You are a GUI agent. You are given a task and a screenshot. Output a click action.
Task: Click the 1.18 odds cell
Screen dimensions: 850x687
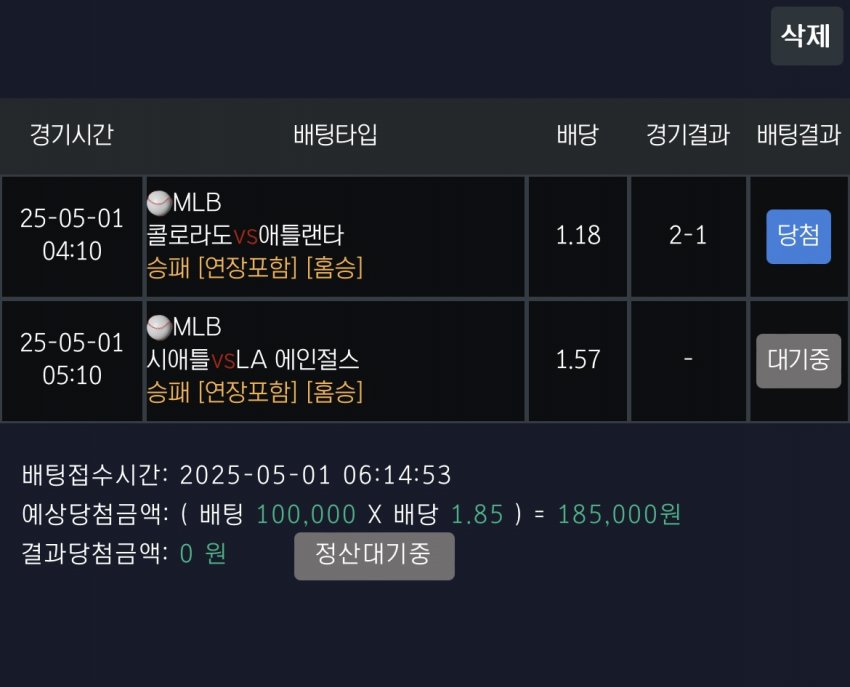pos(578,236)
